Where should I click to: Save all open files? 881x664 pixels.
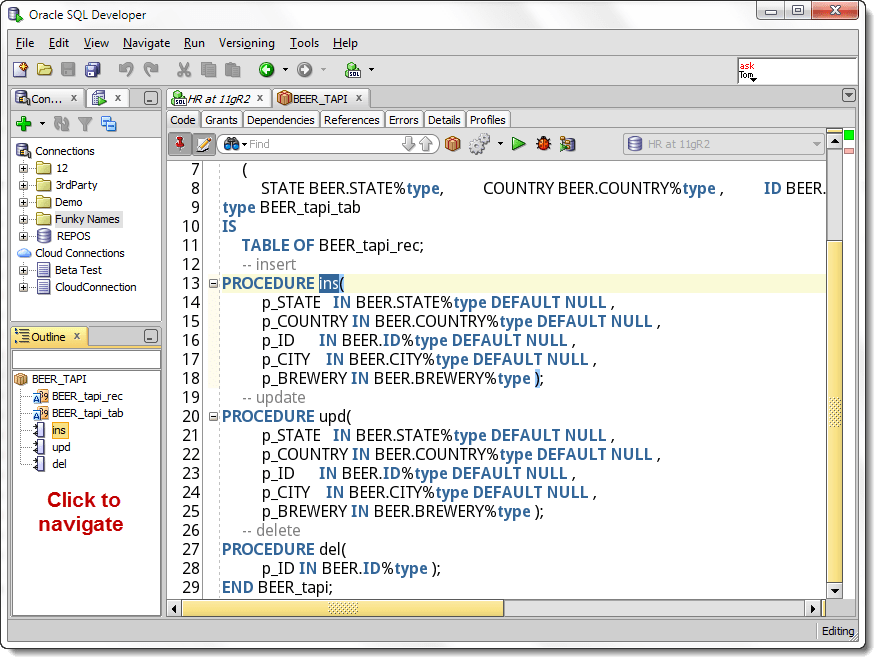93,70
